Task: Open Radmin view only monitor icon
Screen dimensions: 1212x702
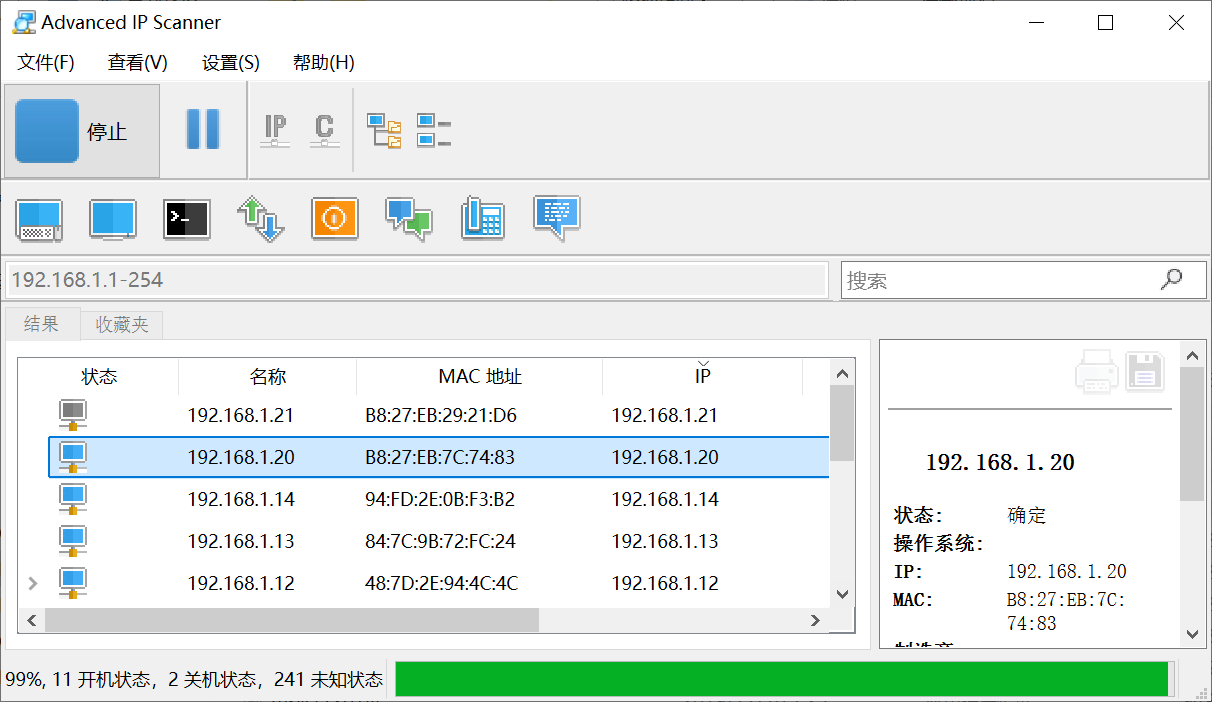Action: click(113, 219)
